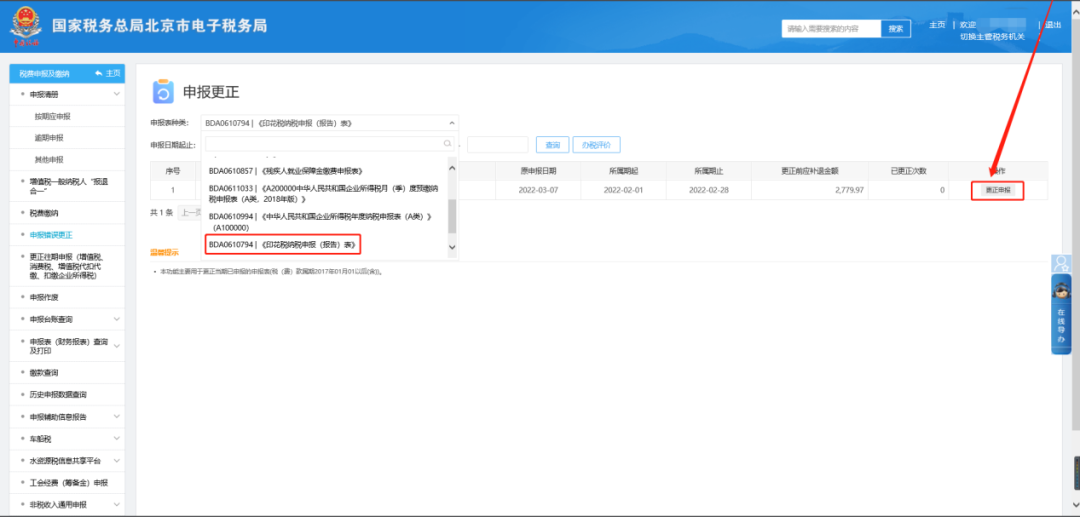The height and width of the screenshot is (517, 1080).
Task: Select 残疾人就业保障金缴费申报表 option
Action: tap(286, 171)
